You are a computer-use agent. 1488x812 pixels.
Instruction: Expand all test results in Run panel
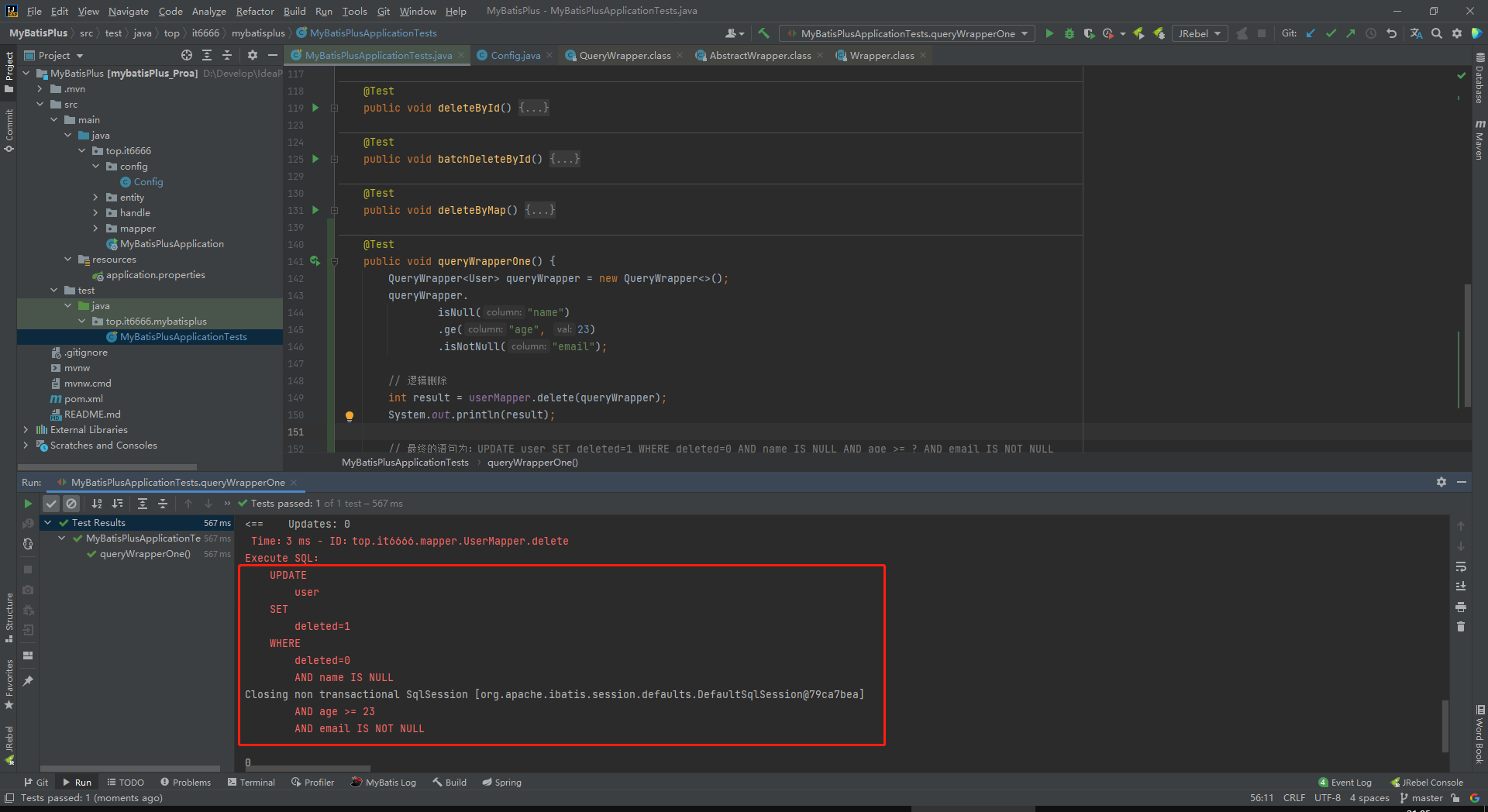coord(143,504)
